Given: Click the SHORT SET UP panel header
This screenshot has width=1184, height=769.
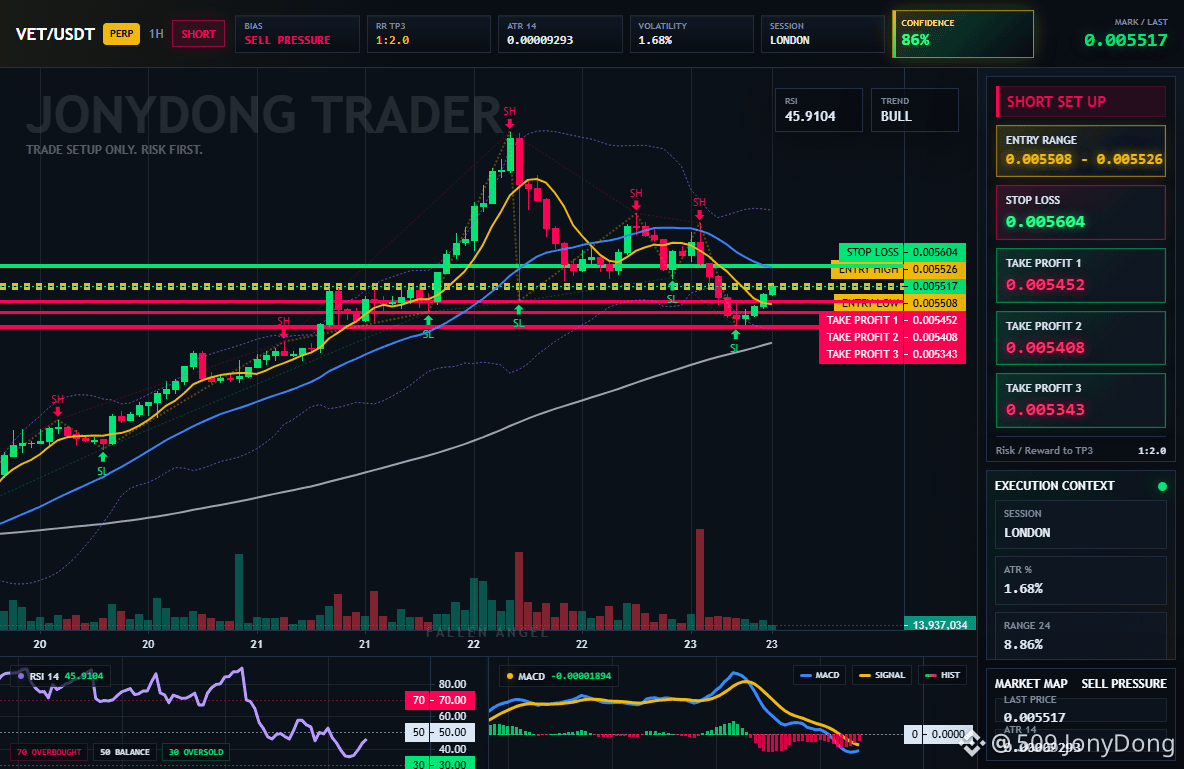Looking at the screenshot, I should 1081,101.
